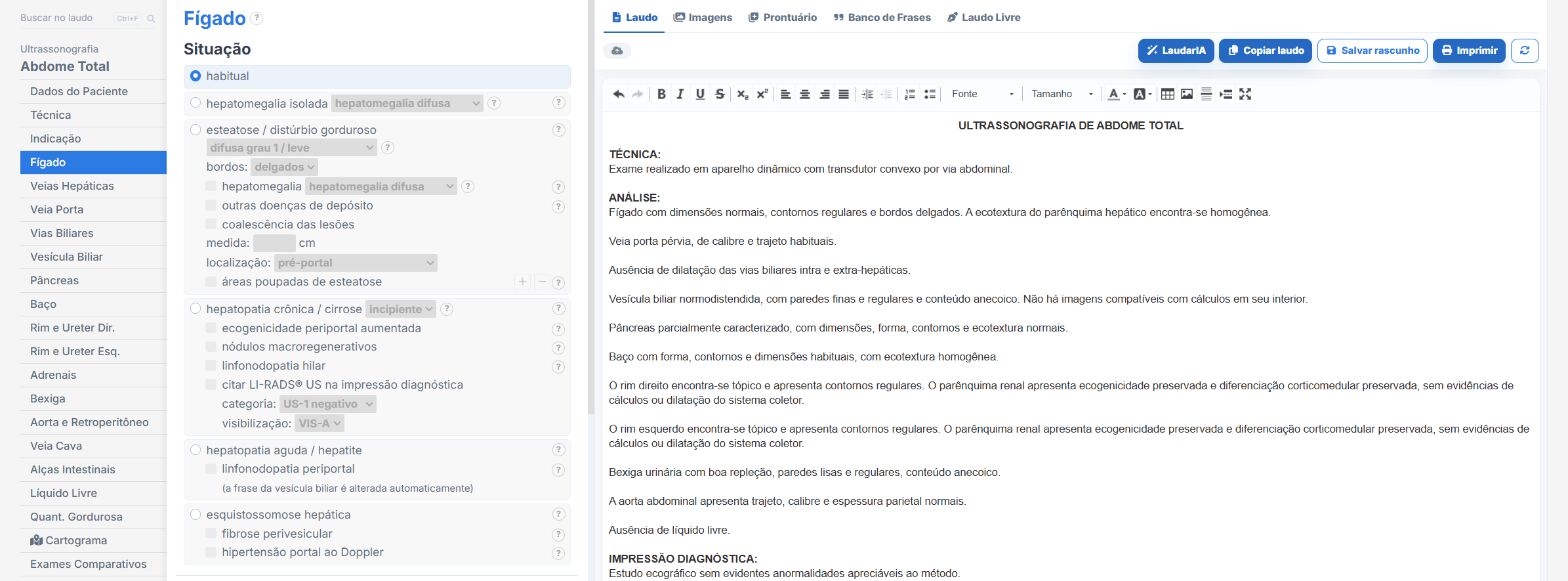Select esteatose / distúrbio gorduroso option
Viewport: 1568px width, 581px height.
coord(196,130)
